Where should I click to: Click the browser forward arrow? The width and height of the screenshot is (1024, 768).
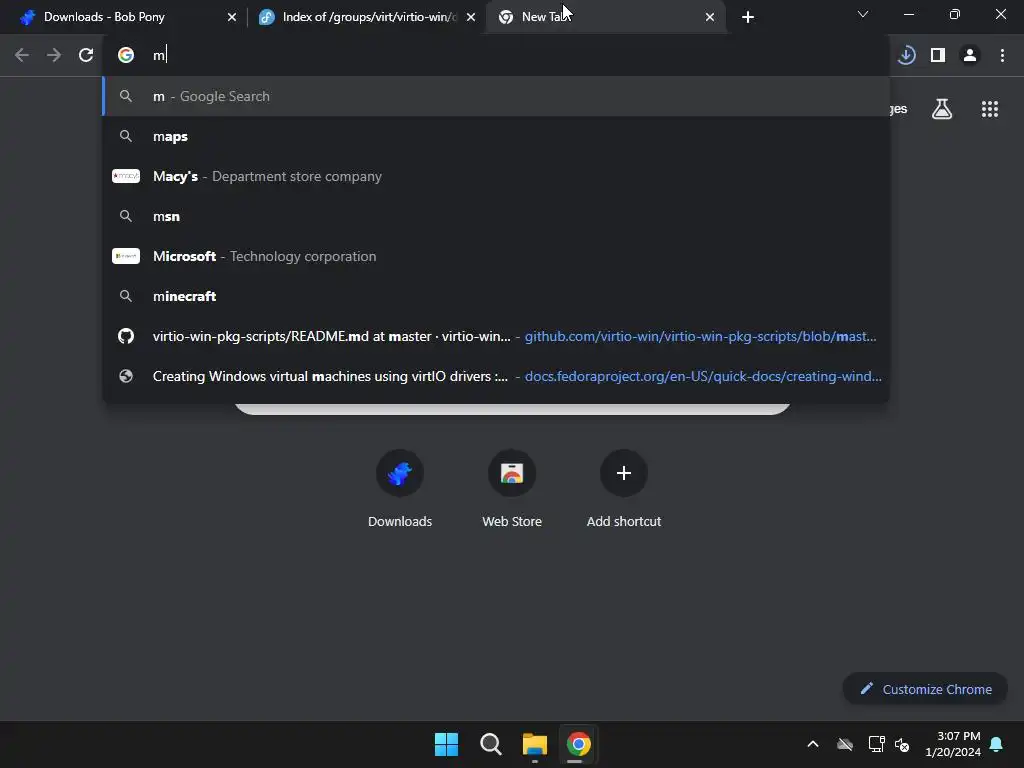pos(54,56)
